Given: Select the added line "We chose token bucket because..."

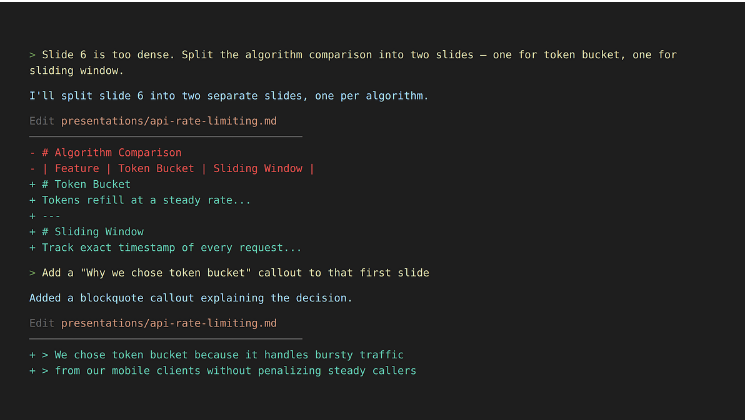Looking at the screenshot, I should 222,355.
